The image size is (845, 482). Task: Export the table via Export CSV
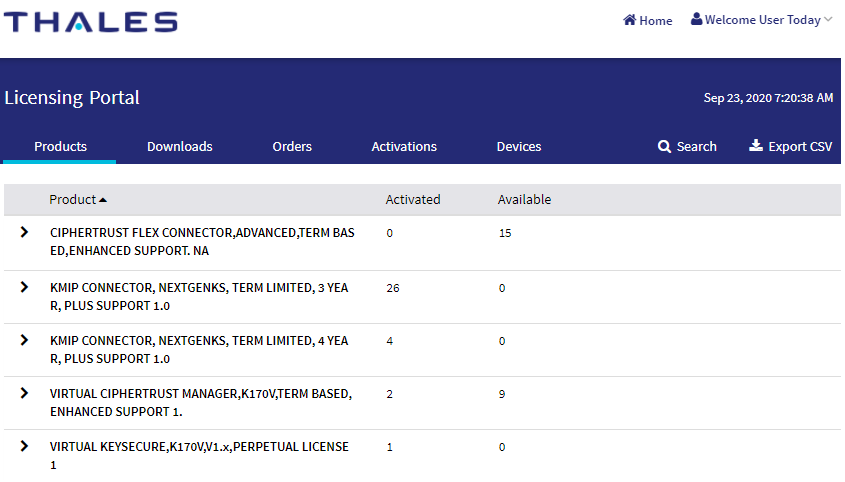(x=791, y=147)
